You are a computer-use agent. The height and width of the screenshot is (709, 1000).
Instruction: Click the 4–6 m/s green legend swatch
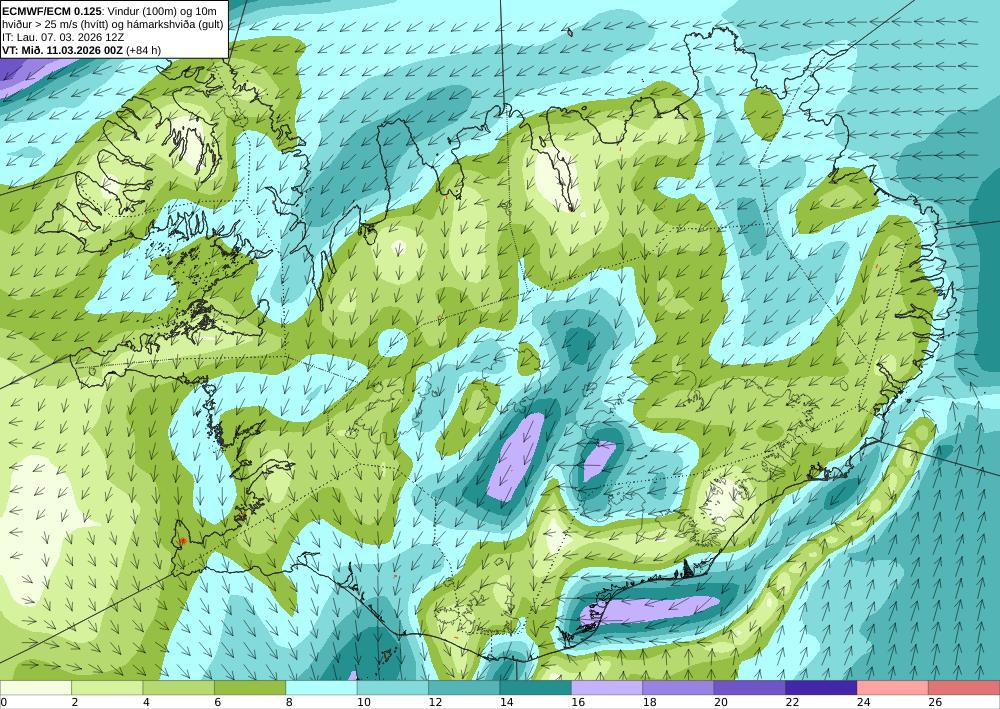point(179,688)
